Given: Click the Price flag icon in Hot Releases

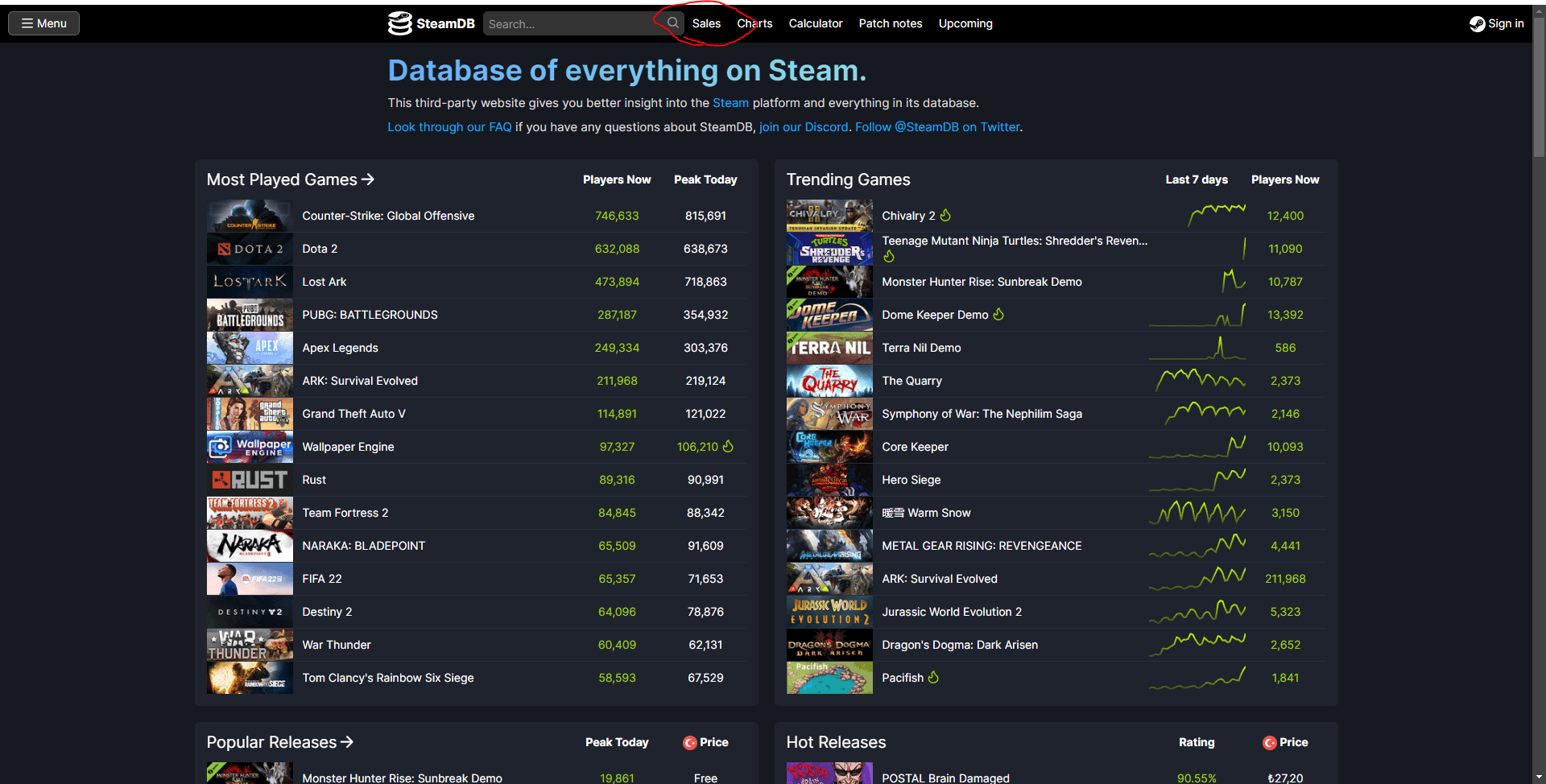Looking at the screenshot, I should pos(1270,743).
